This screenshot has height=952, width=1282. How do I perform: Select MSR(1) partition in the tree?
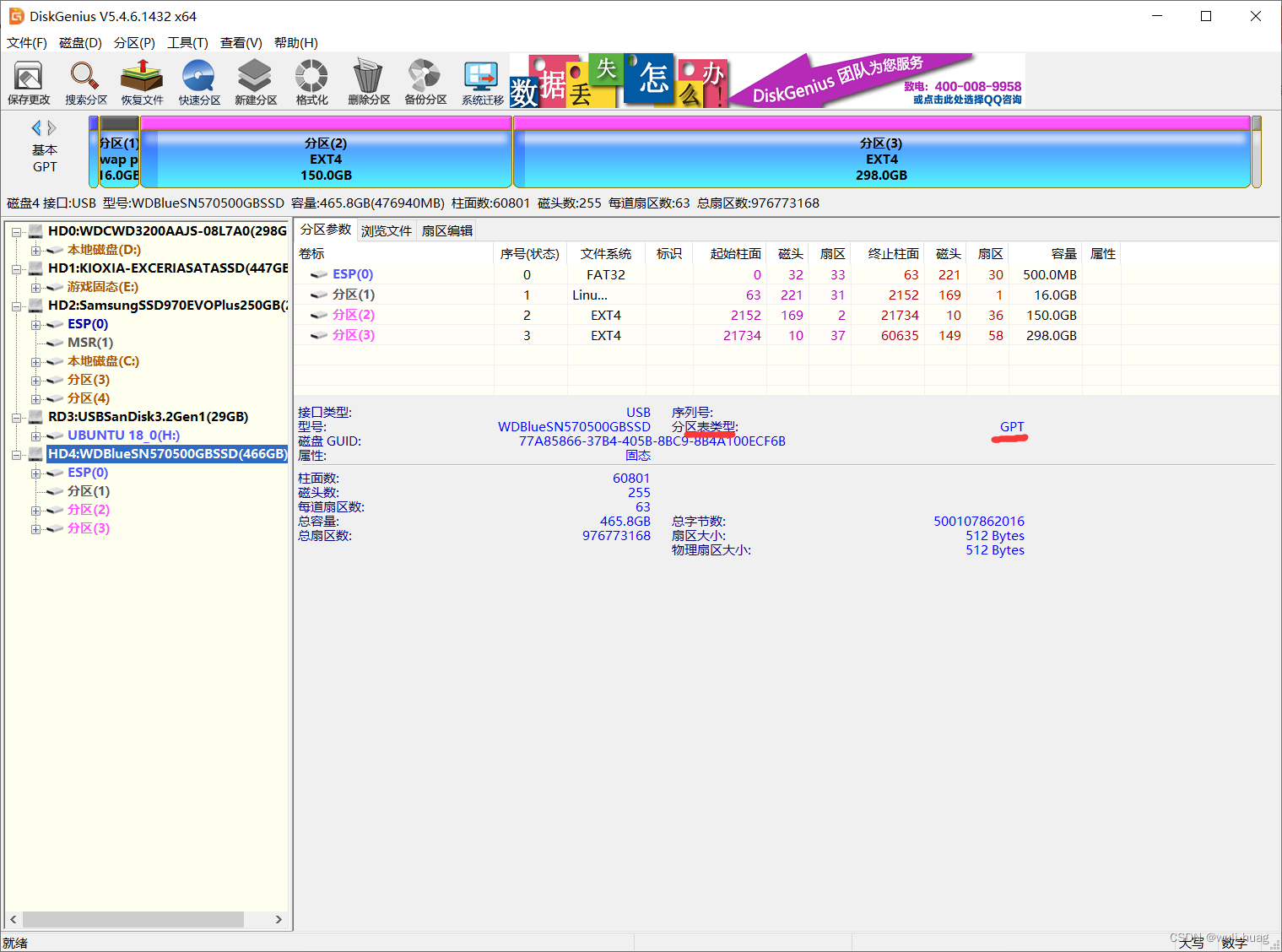90,343
